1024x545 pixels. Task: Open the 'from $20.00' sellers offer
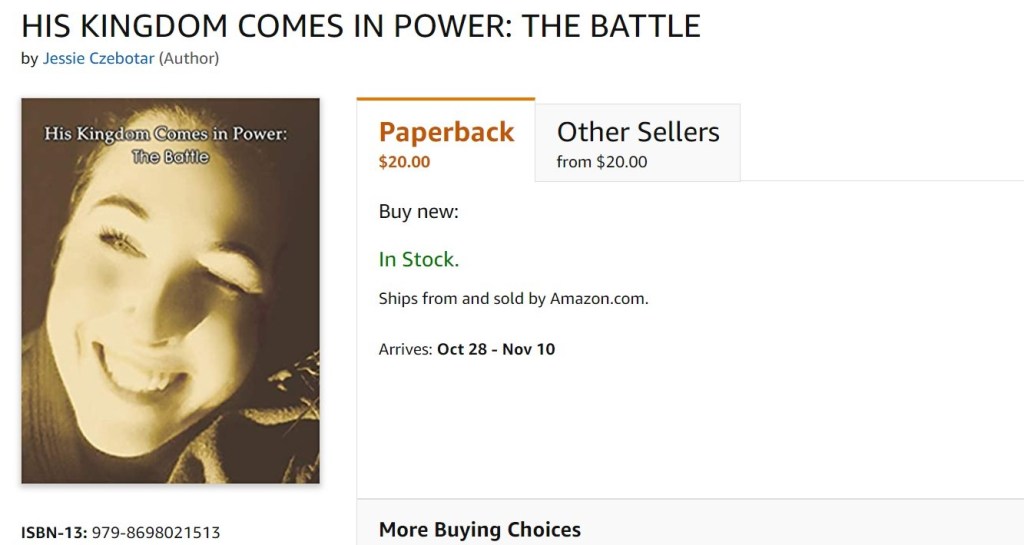pos(601,162)
